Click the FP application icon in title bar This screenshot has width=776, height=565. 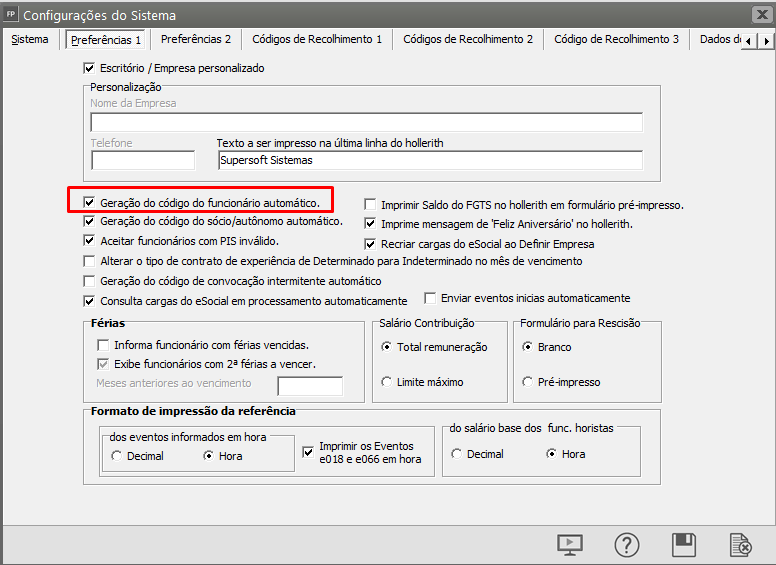point(11,14)
